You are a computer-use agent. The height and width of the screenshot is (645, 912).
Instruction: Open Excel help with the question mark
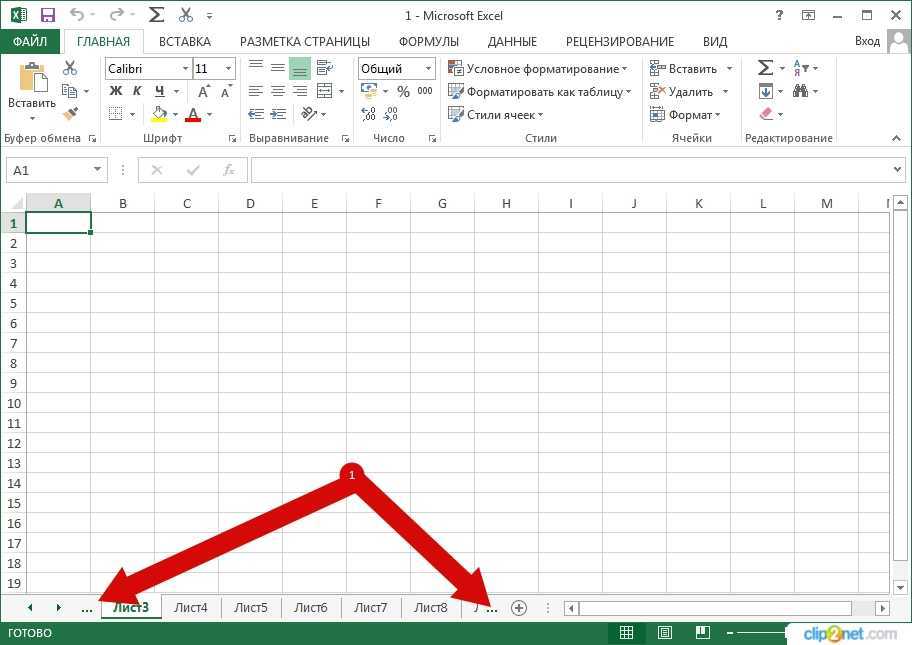779,16
